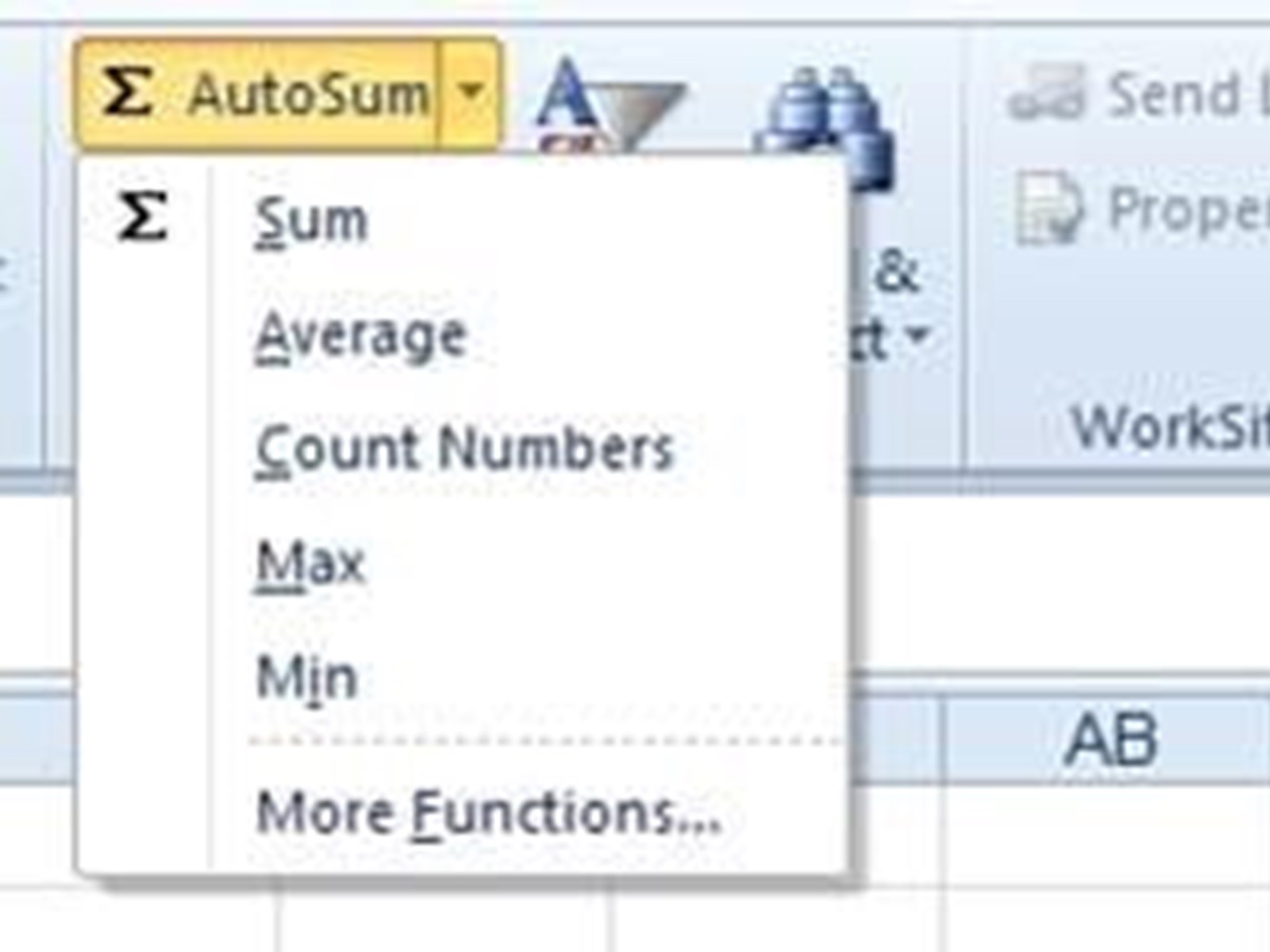Click the Sigma icon beside Sum

point(142,217)
